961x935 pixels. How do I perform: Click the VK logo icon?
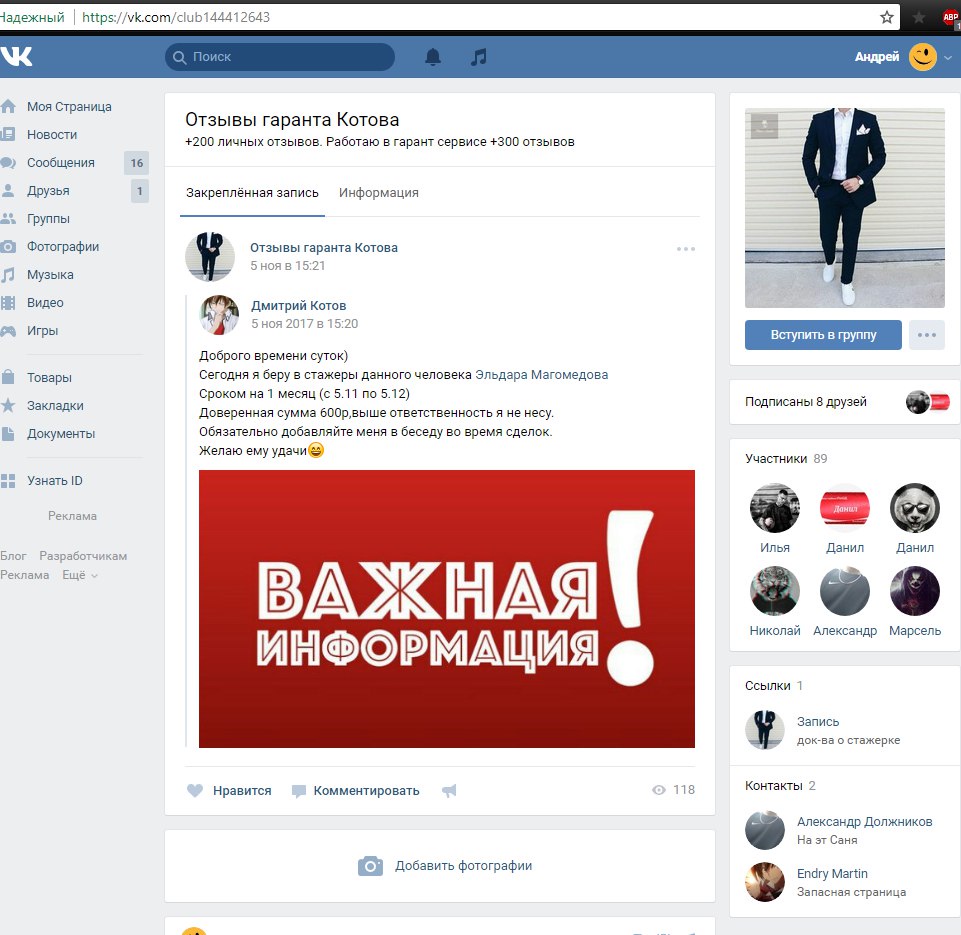[17, 57]
